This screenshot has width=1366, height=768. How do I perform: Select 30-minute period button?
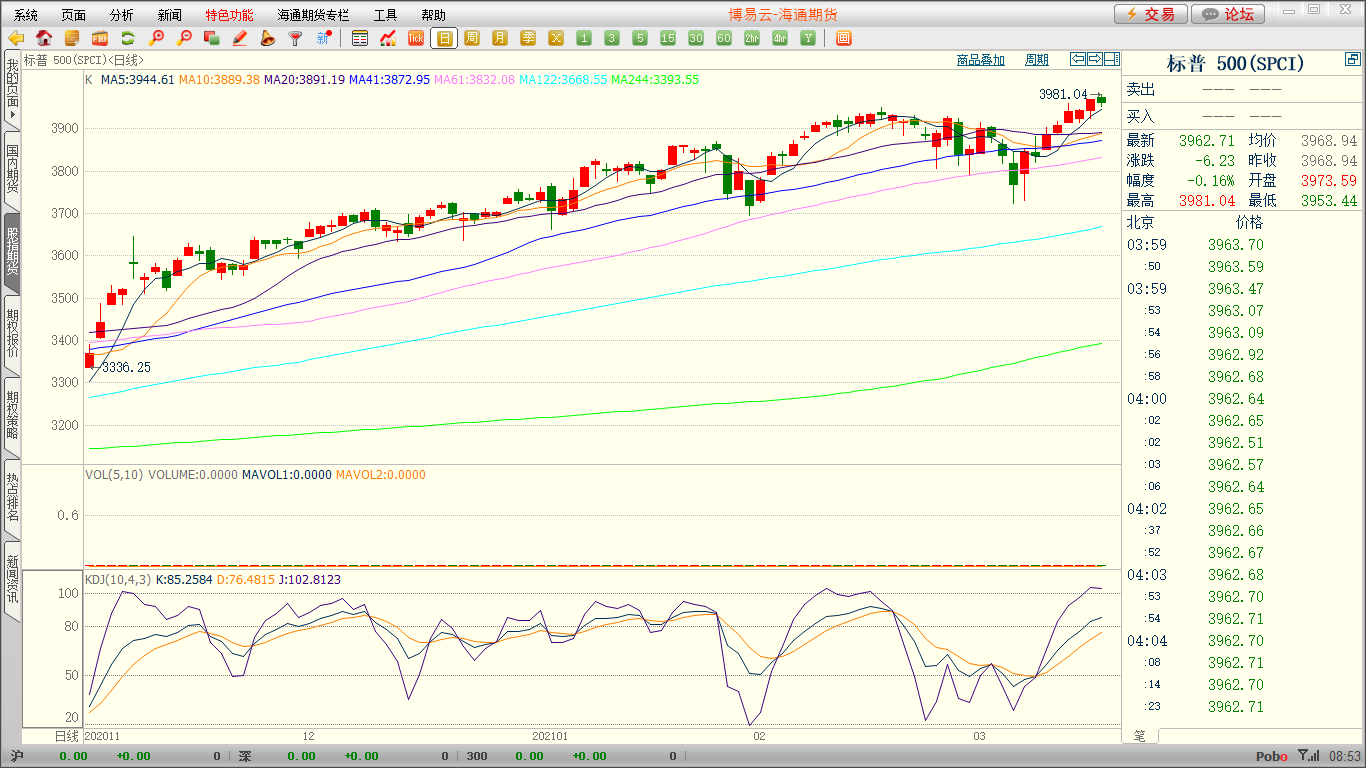tap(696, 38)
